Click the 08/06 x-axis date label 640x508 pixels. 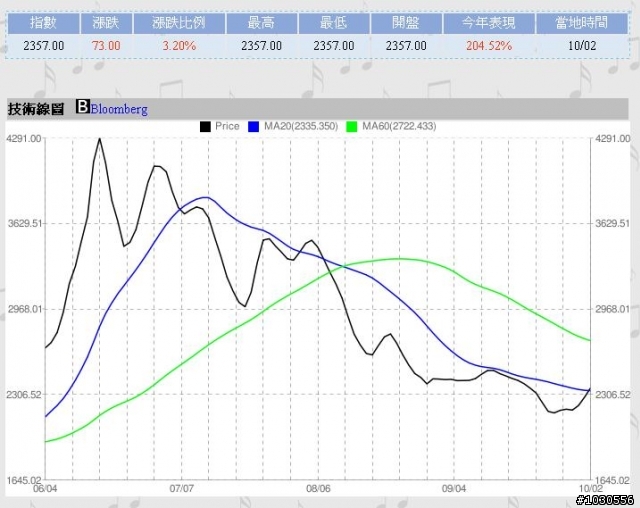(318, 488)
